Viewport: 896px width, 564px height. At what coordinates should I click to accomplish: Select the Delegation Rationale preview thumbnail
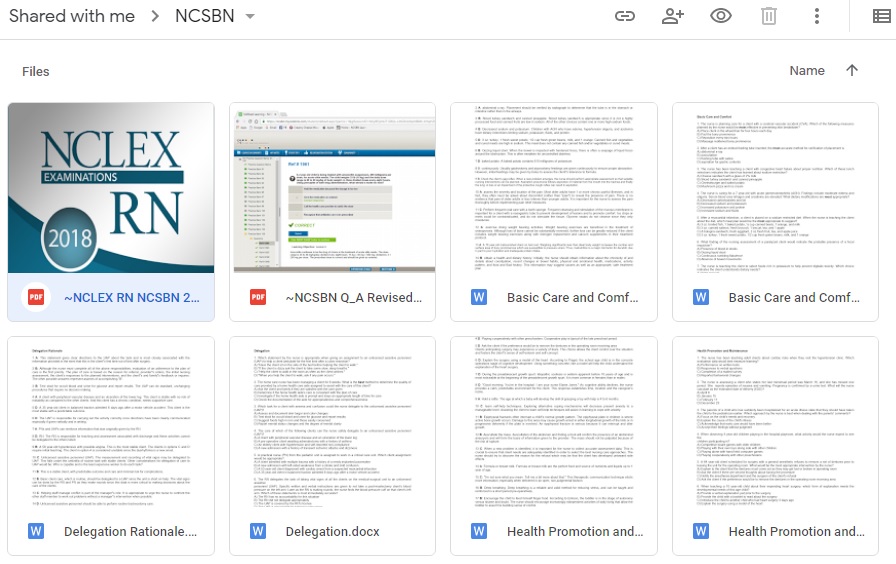coord(111,422)
